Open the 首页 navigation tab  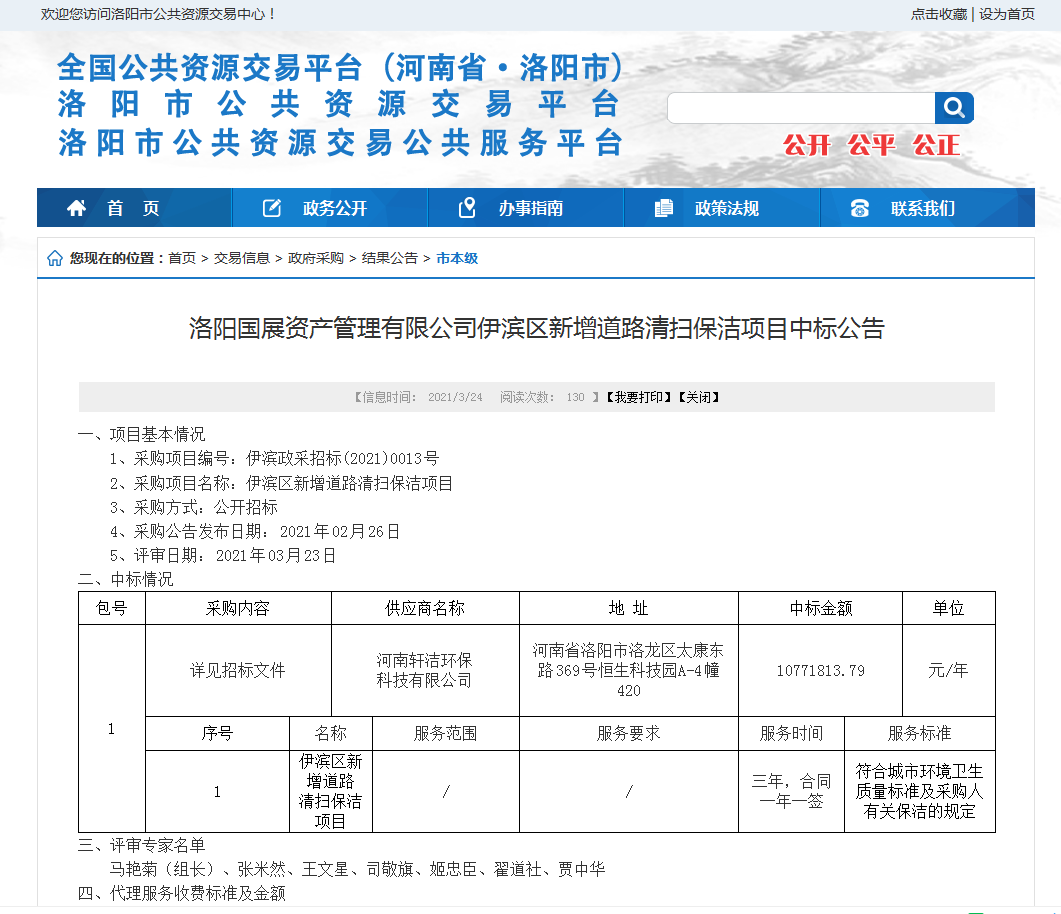(x=133, y=208)
